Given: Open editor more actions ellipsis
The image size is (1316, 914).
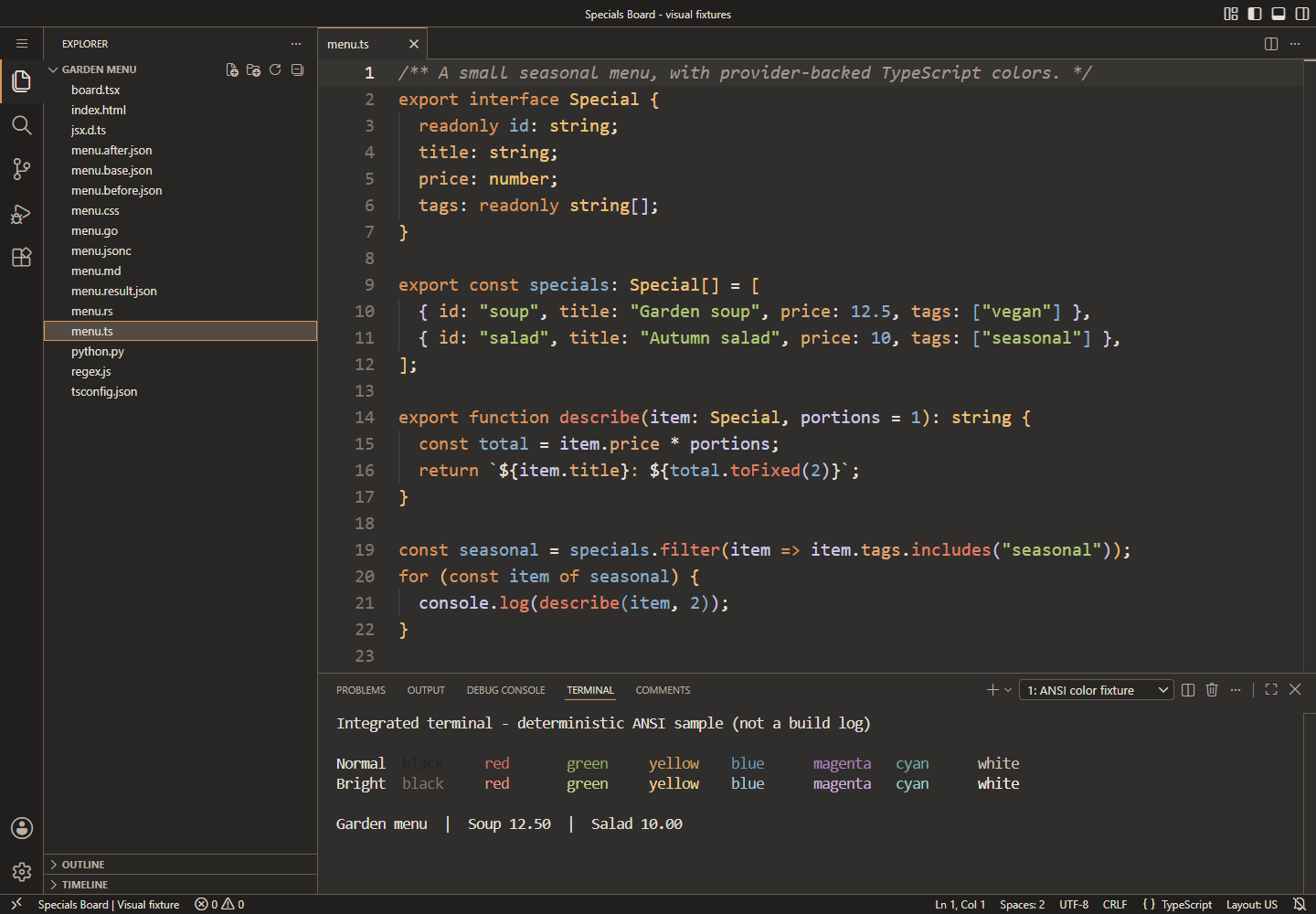Looking at the screenshot, I should point(1295,44).
